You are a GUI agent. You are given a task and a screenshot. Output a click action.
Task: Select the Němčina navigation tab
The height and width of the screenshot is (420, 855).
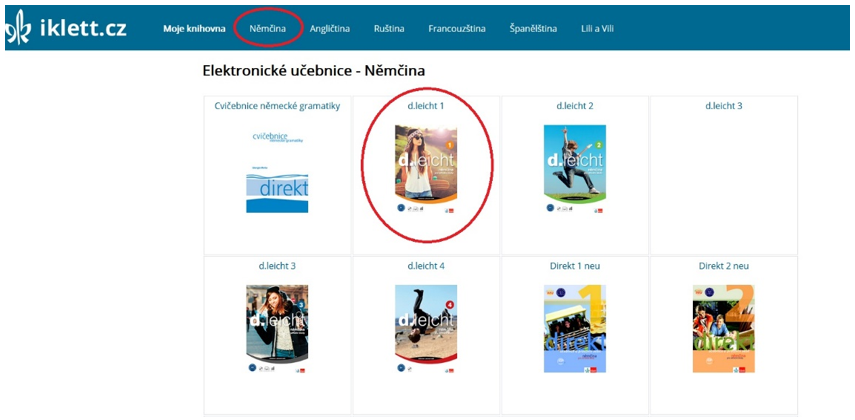click(268, 28)
